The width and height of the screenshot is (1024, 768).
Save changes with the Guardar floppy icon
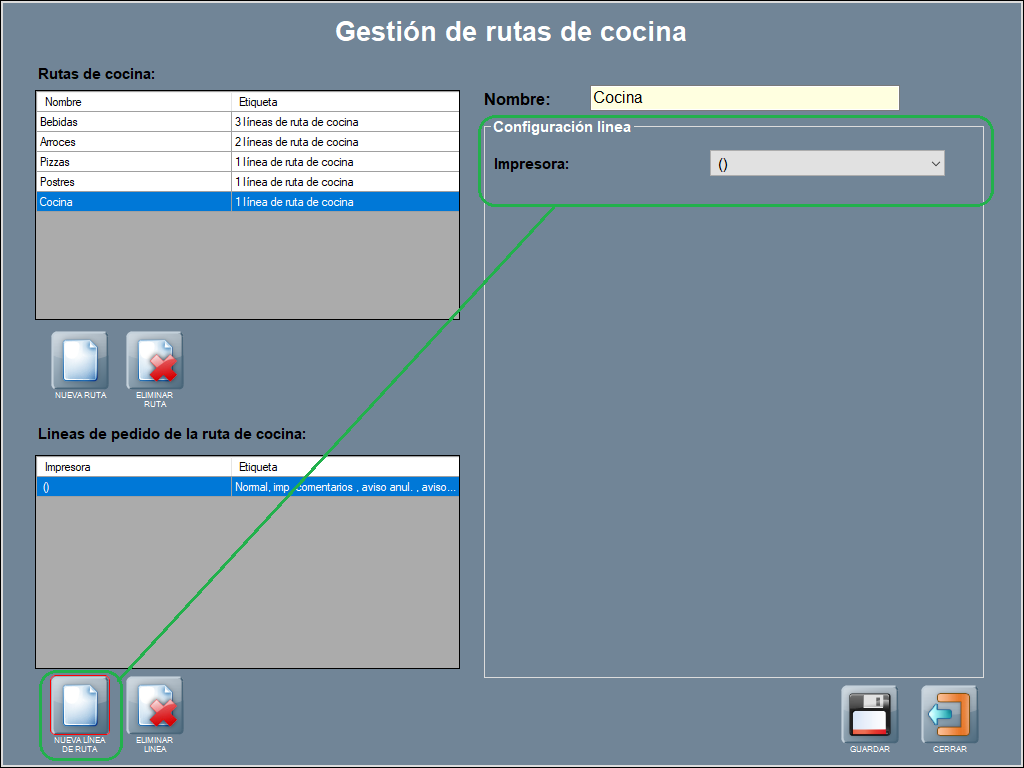point(869,714)
